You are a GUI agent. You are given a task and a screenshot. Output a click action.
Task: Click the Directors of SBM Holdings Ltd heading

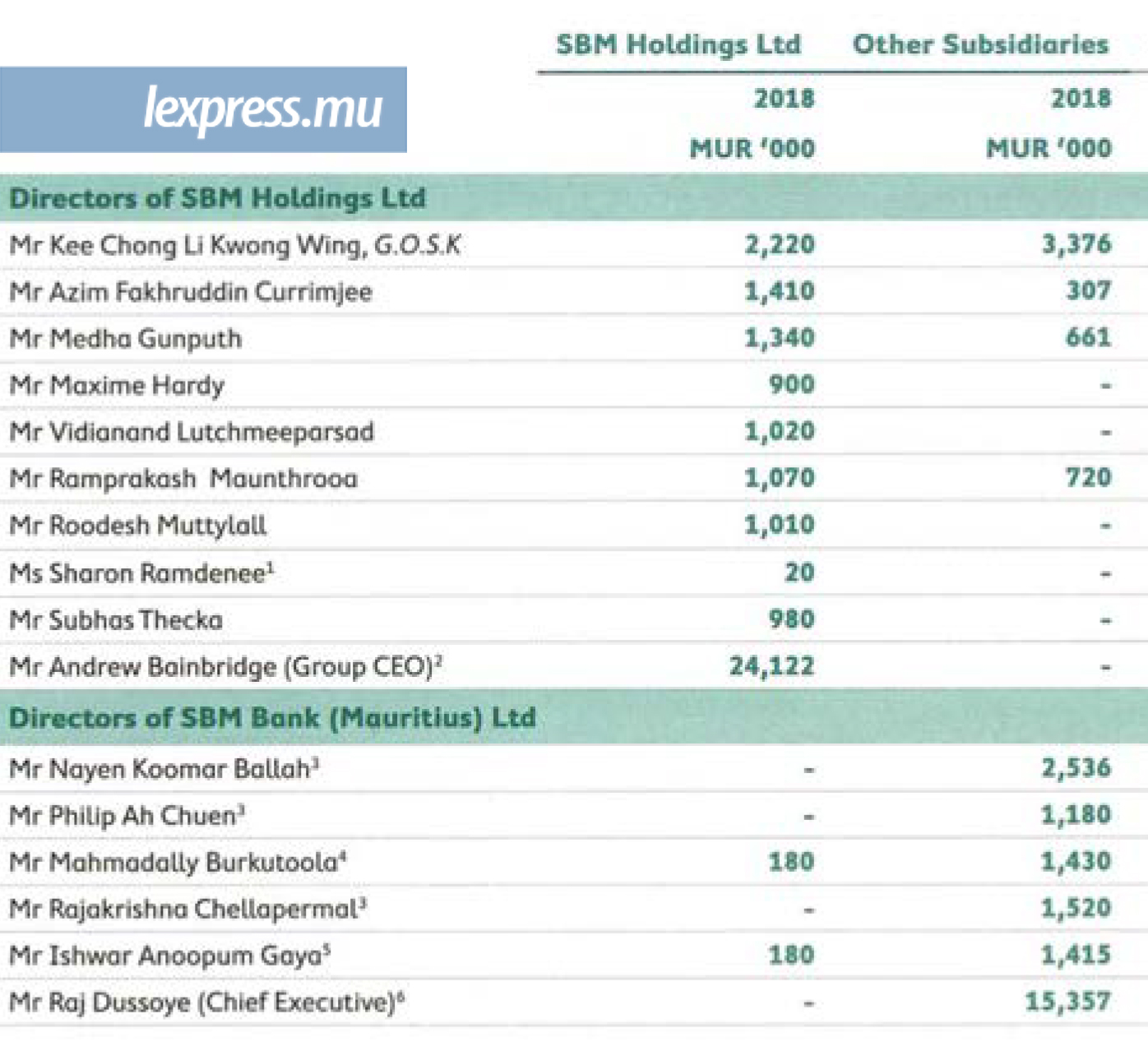(x=217, y=198)
